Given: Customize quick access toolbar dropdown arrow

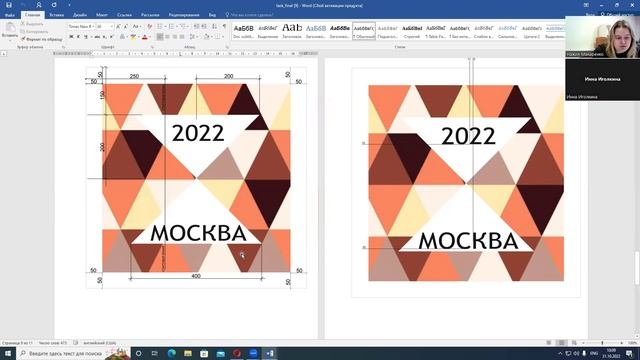Looking at the screenshot, I should (x=69, y=5).
